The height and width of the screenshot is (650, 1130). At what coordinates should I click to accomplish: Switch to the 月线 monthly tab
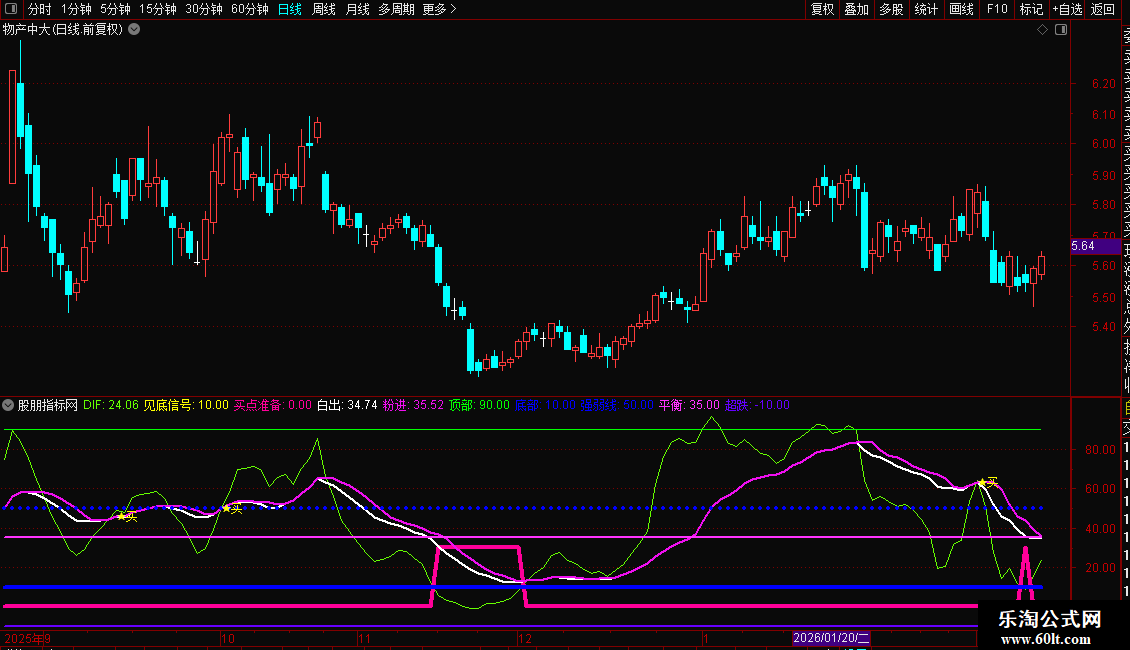[x=357, y=9]
